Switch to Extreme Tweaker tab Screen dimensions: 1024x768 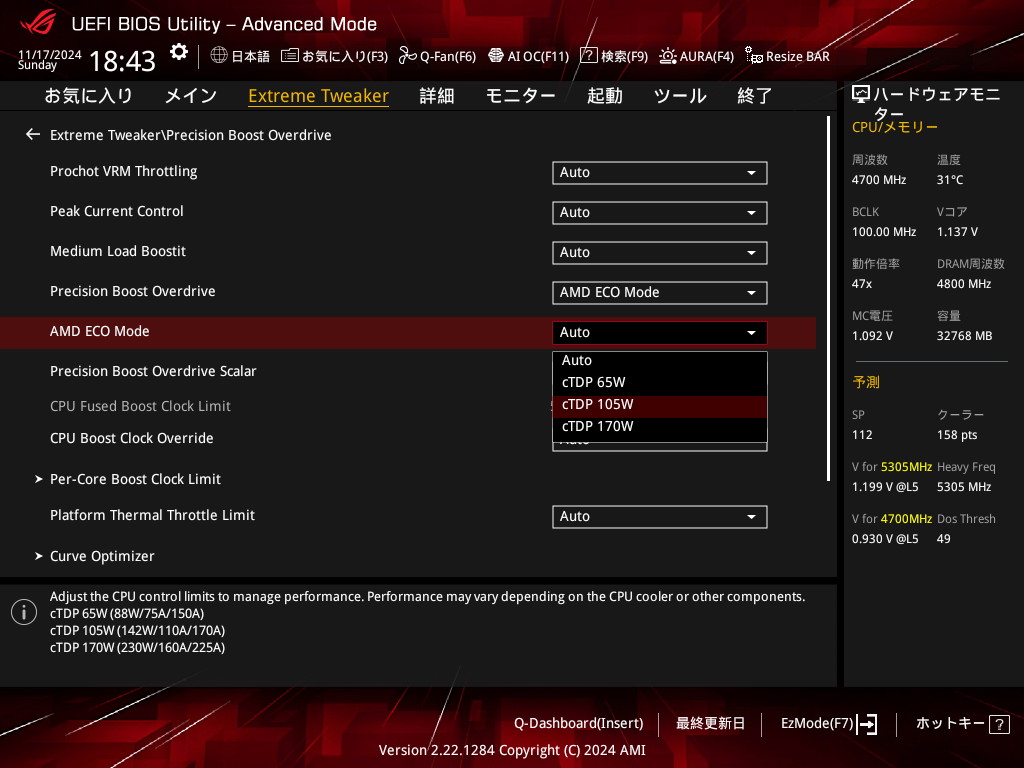pyautogui.click(x=319, y=95)
